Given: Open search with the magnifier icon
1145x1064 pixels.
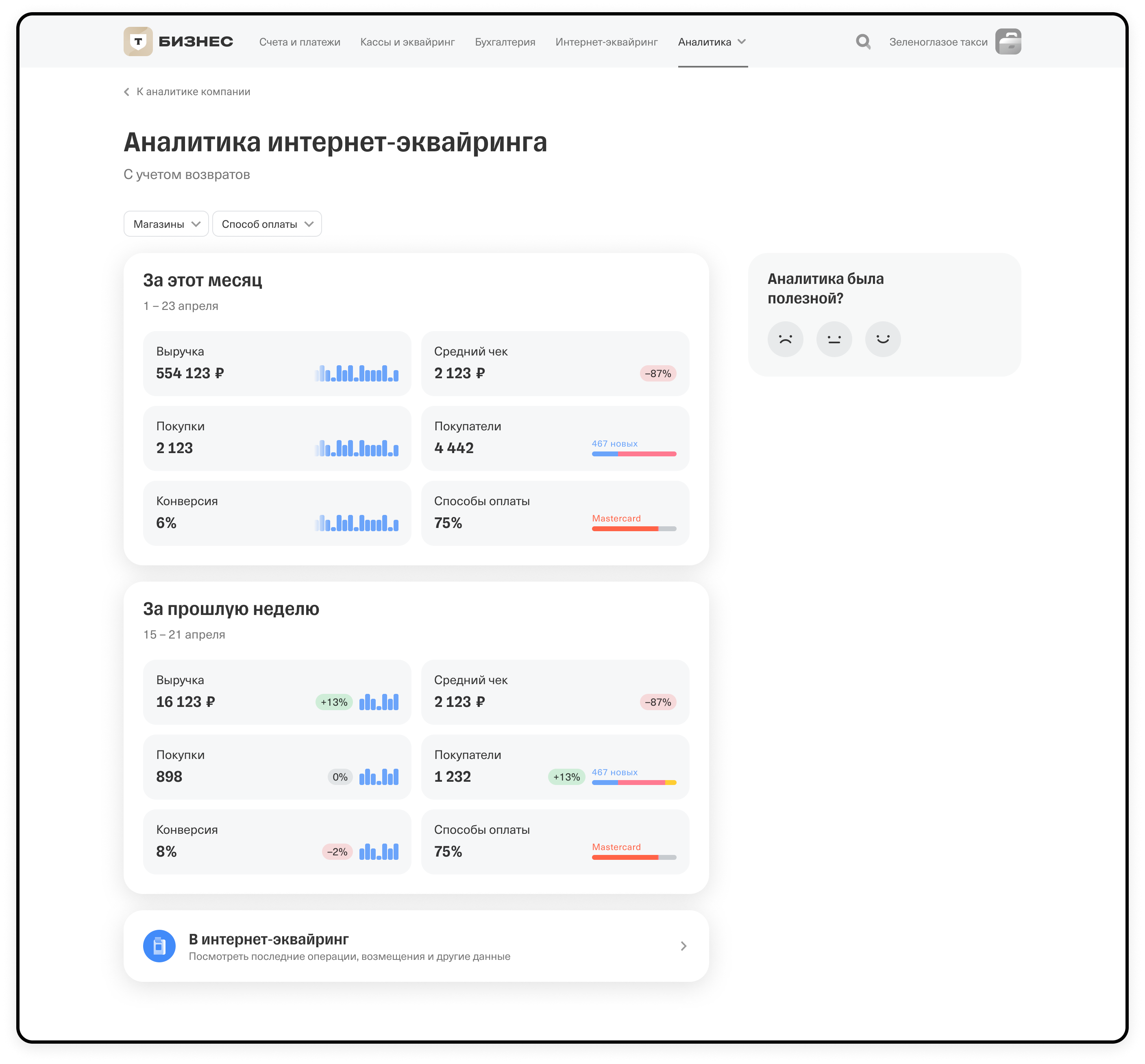Looking at the screenshot, I should 862,41.
